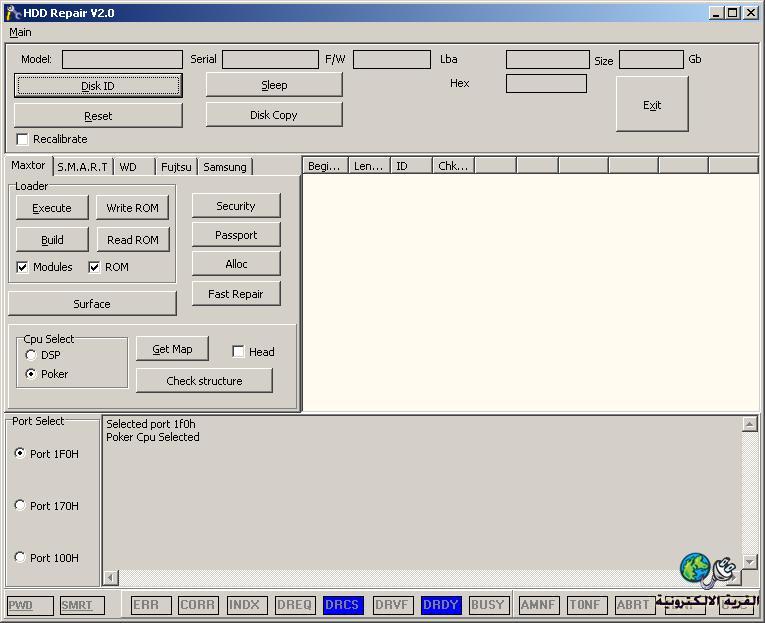Click log scrollbar up arrow
Image resolution: width=765 pixels, height=623 pixels.
tap(749, 424)
